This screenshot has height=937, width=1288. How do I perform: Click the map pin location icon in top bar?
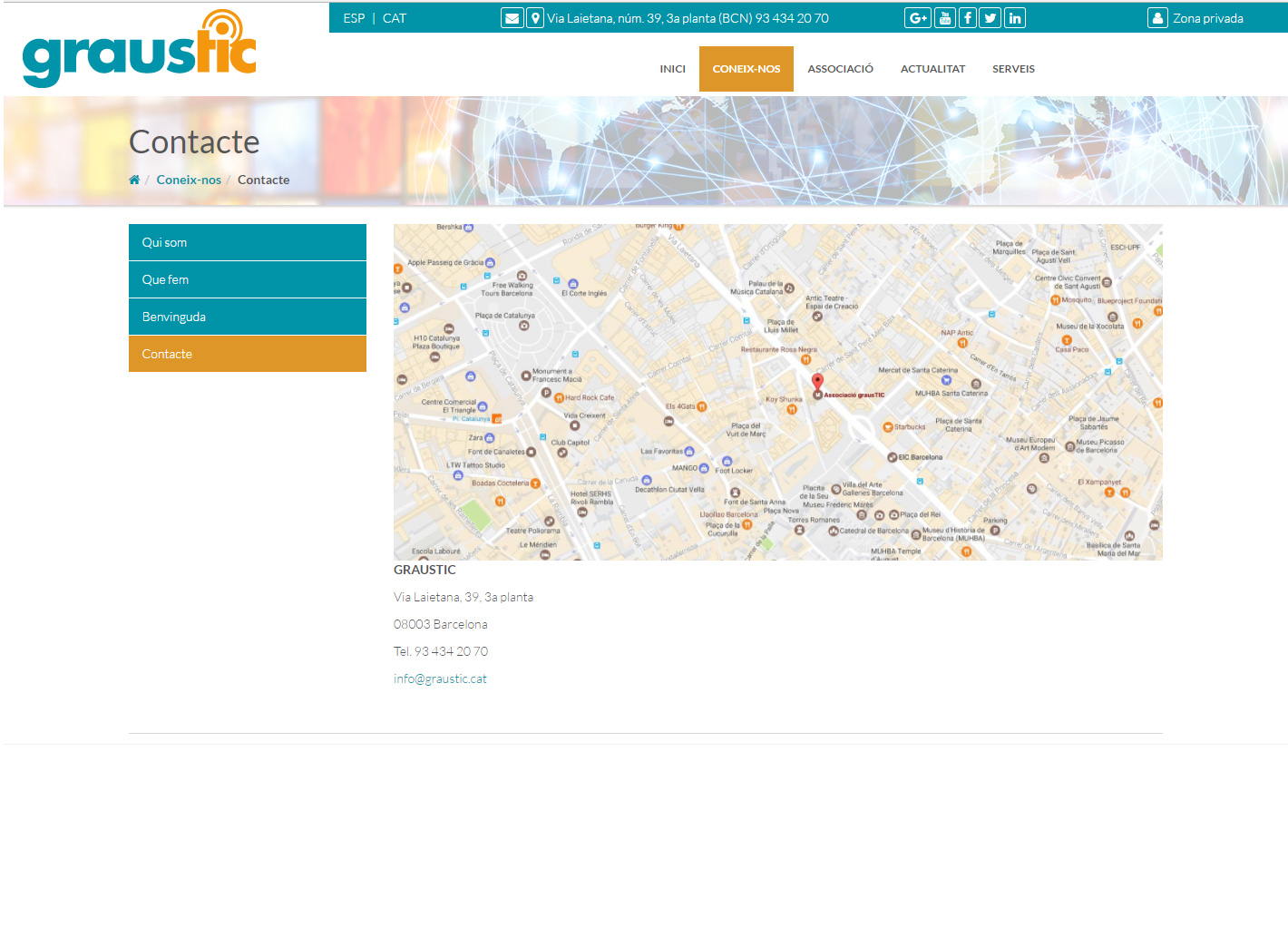click(x=535, y=18)
